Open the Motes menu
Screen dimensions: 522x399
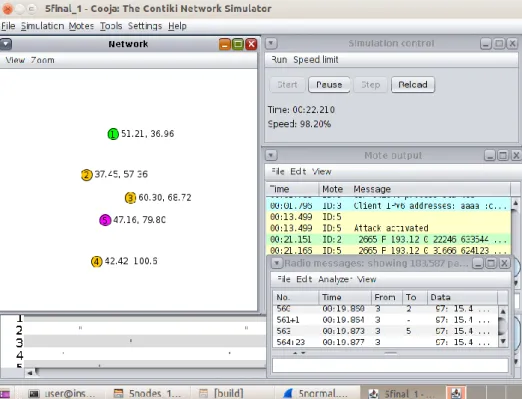click(81, 26)
